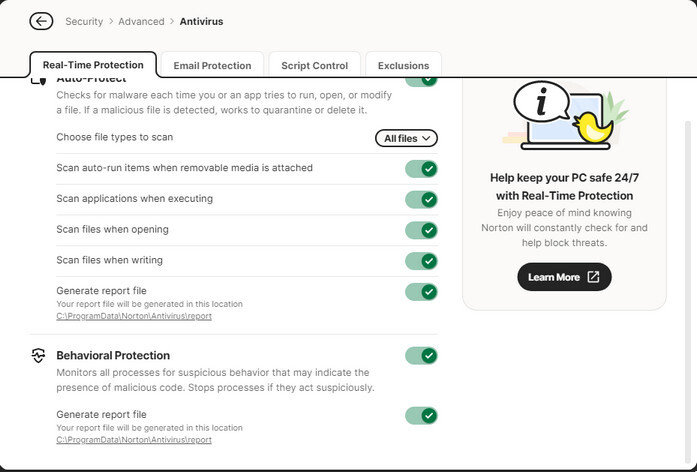Viewport: 697px width, 472px height.
Task: Click the back arrow icon
Action: [x=41, y=21]
